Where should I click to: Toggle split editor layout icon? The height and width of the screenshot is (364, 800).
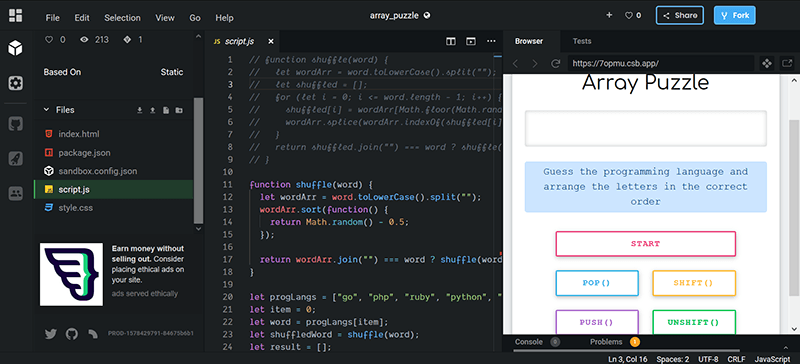[451, 41]
